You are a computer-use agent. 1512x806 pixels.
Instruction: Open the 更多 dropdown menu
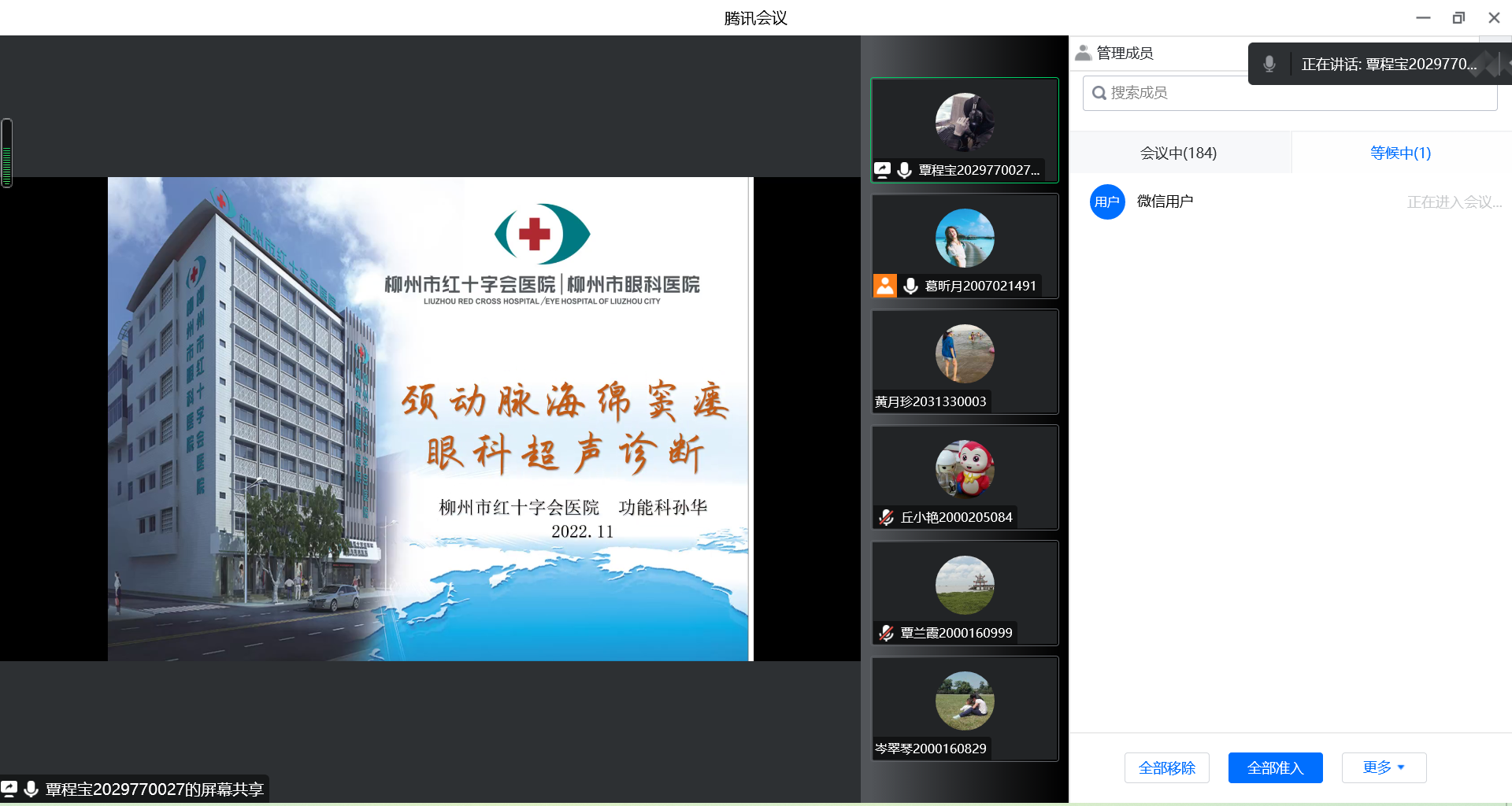[1384, 767]
